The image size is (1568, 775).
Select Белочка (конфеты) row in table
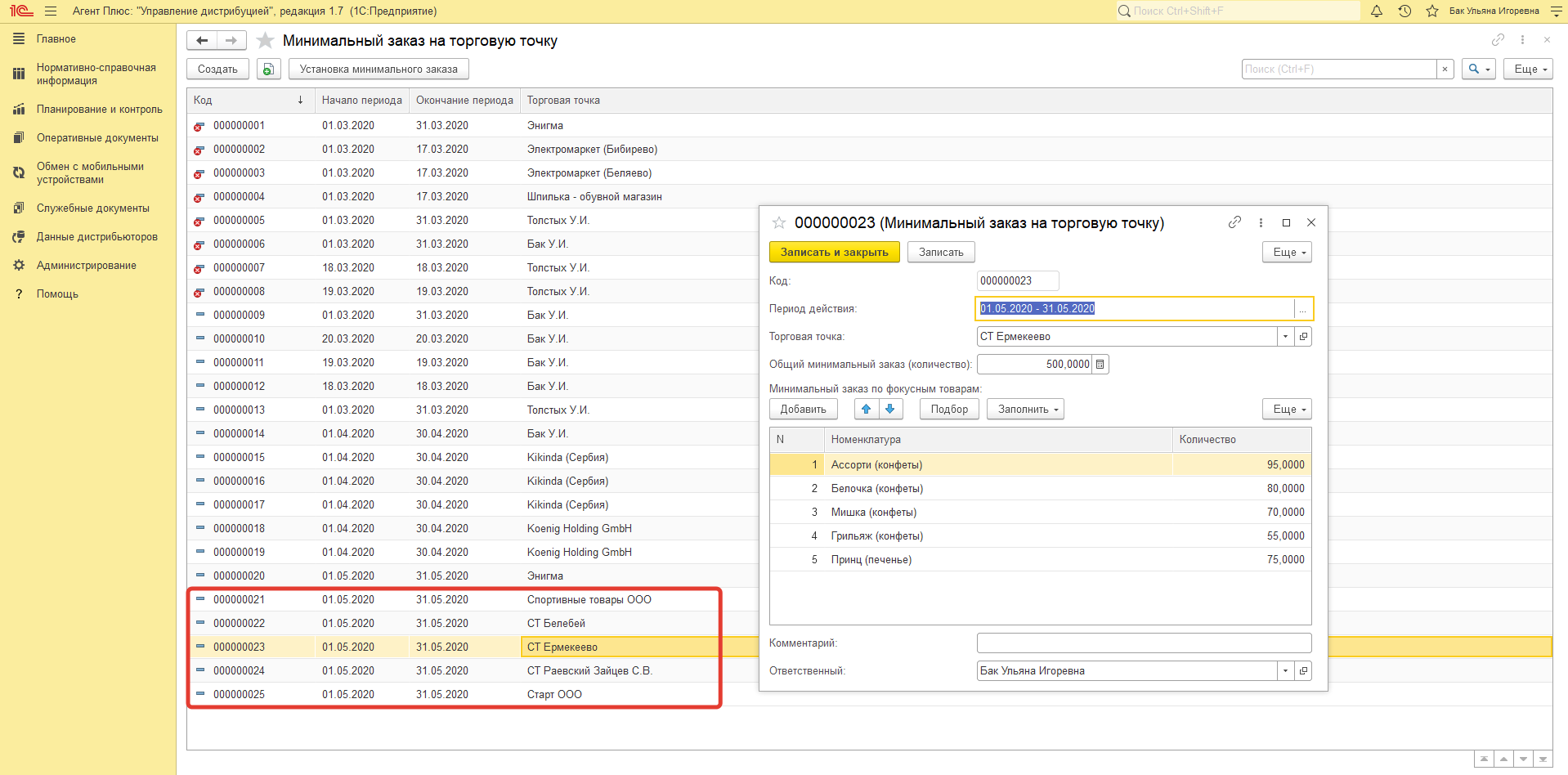1040,489
